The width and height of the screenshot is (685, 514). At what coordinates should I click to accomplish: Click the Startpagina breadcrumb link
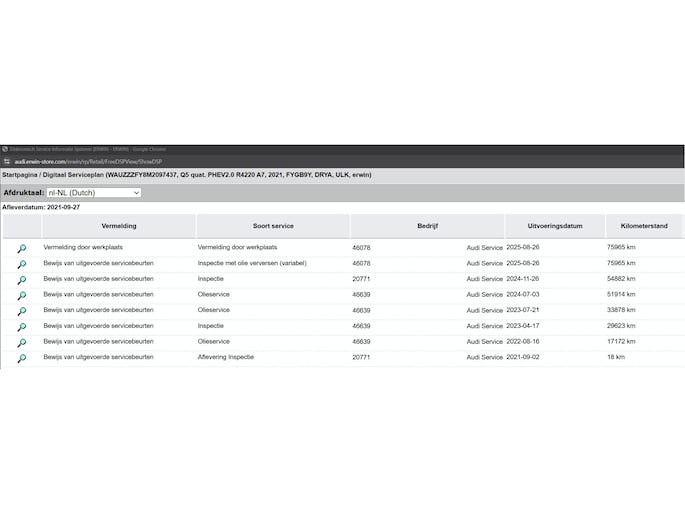click(22, 174)
